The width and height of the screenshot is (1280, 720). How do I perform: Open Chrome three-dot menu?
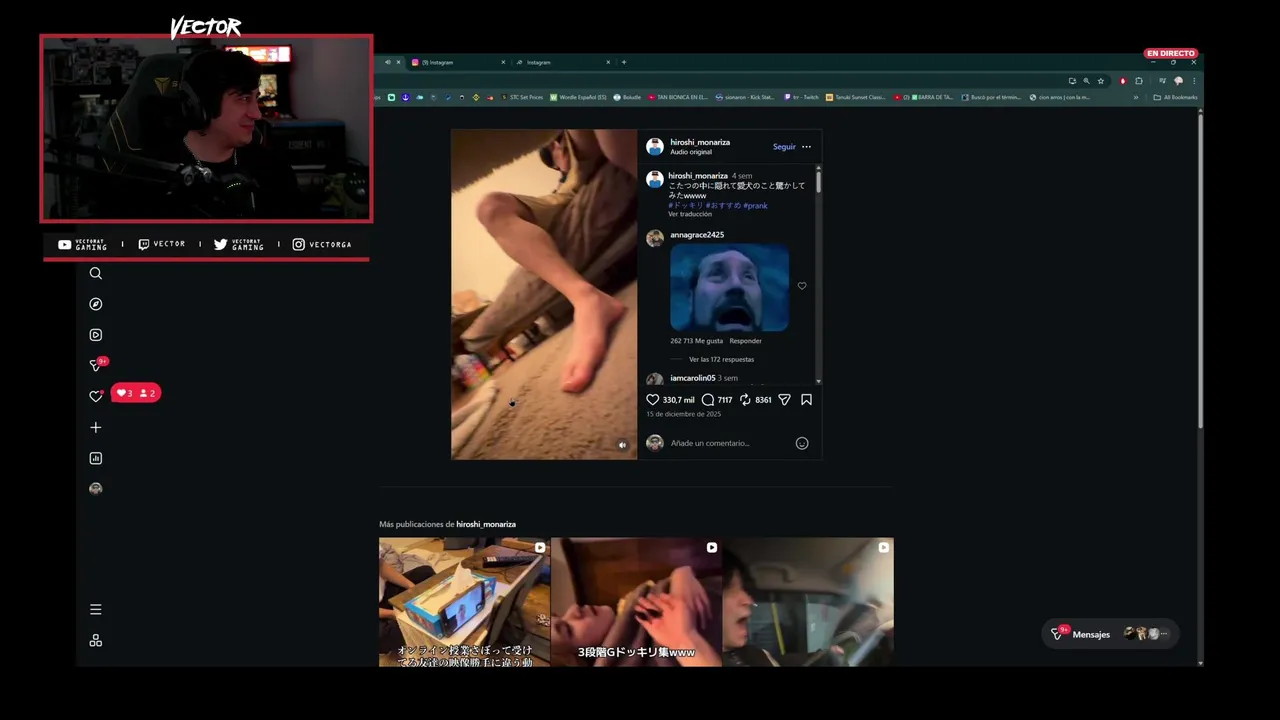1193,81
